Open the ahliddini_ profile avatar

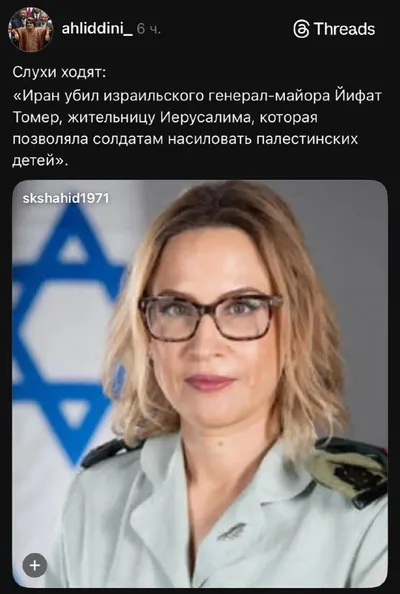point(30,29)
